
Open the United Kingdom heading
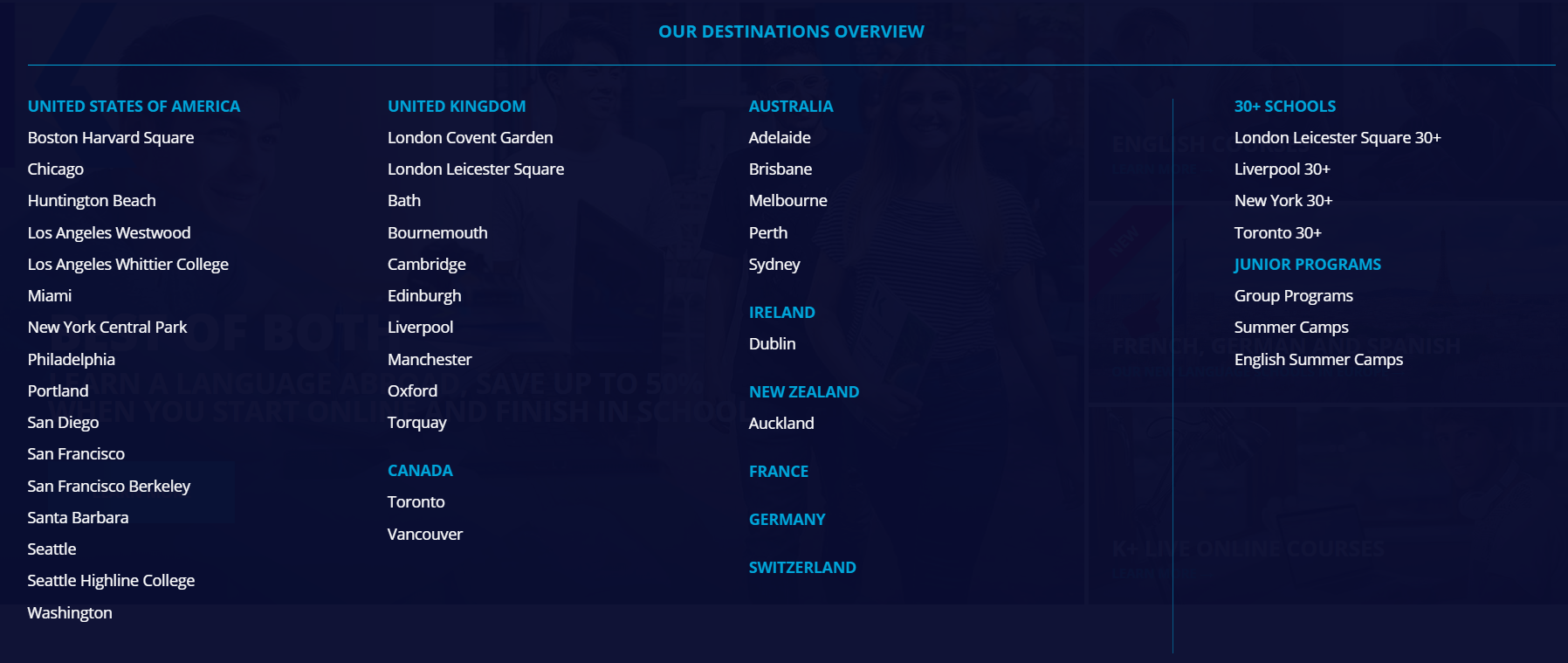point(457,106)
